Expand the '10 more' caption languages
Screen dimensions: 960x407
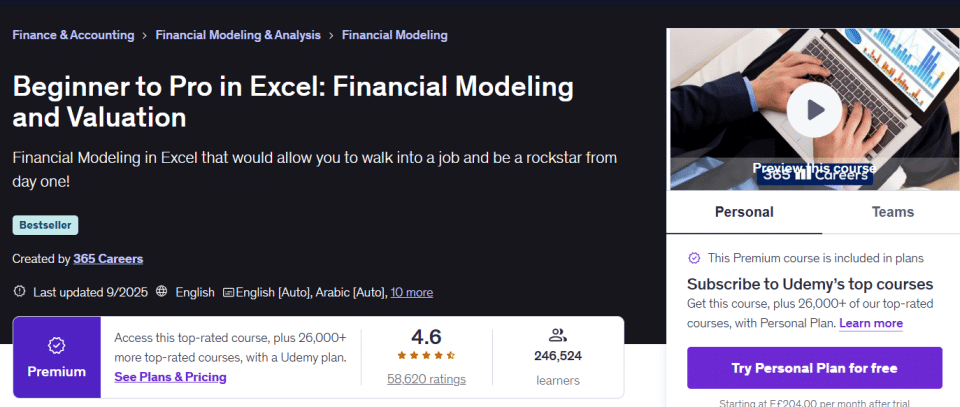coord(412,292)
